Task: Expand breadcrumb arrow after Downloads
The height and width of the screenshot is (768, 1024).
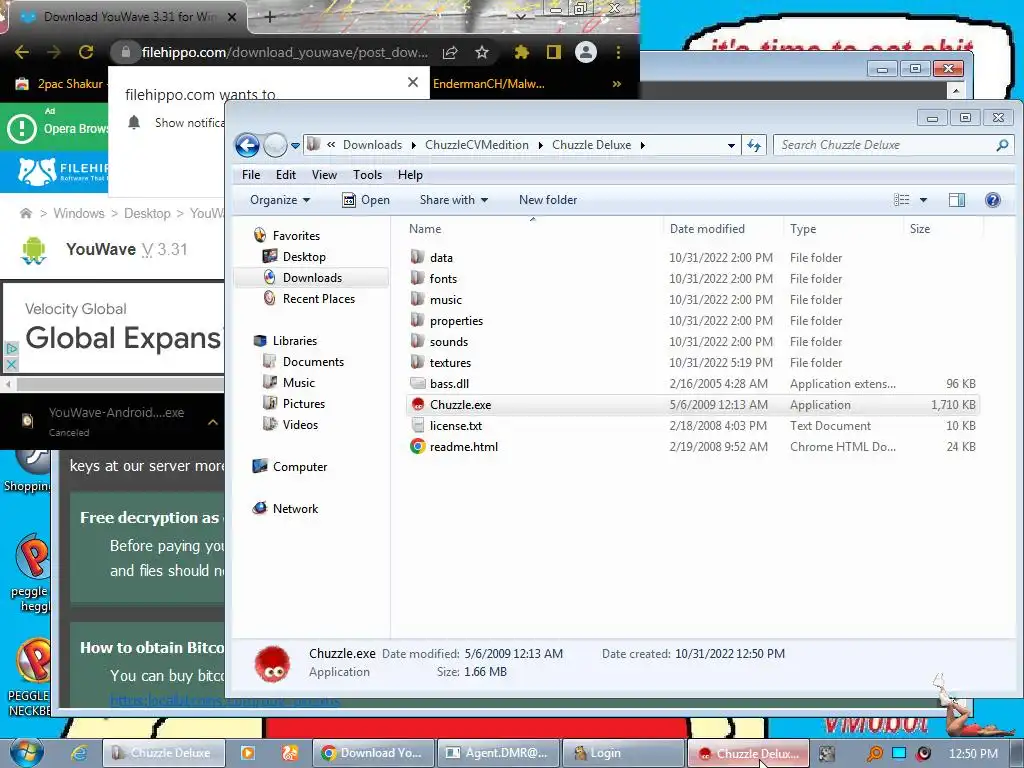Action: click(x=413, y=145)
